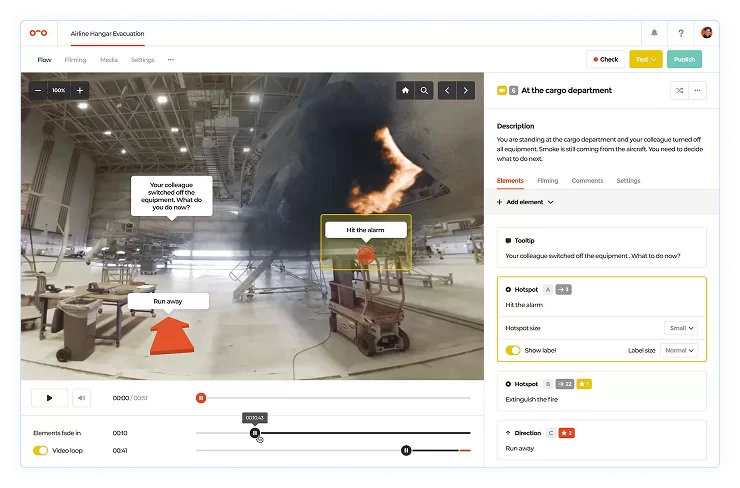The width and height of the screenshot is (740, 488).
Task: Click the shuffle icon beside scene title
Action: pos(677,90)
